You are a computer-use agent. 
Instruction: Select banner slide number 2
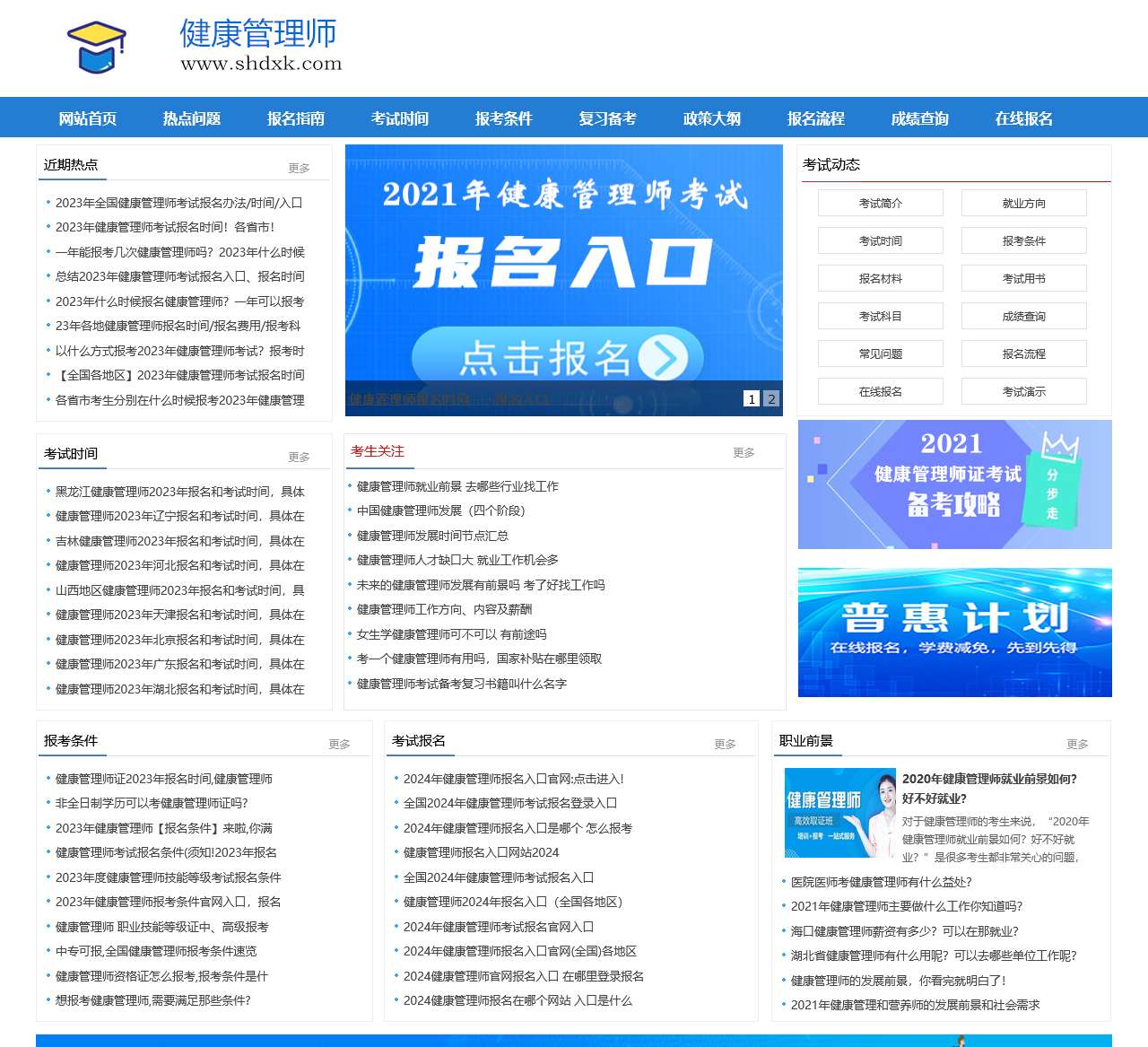770,399
